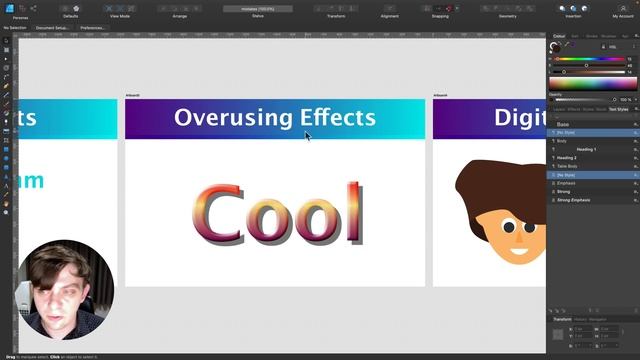
Task: Switch to the Layers tab
Action: click(x=559, y=109)
